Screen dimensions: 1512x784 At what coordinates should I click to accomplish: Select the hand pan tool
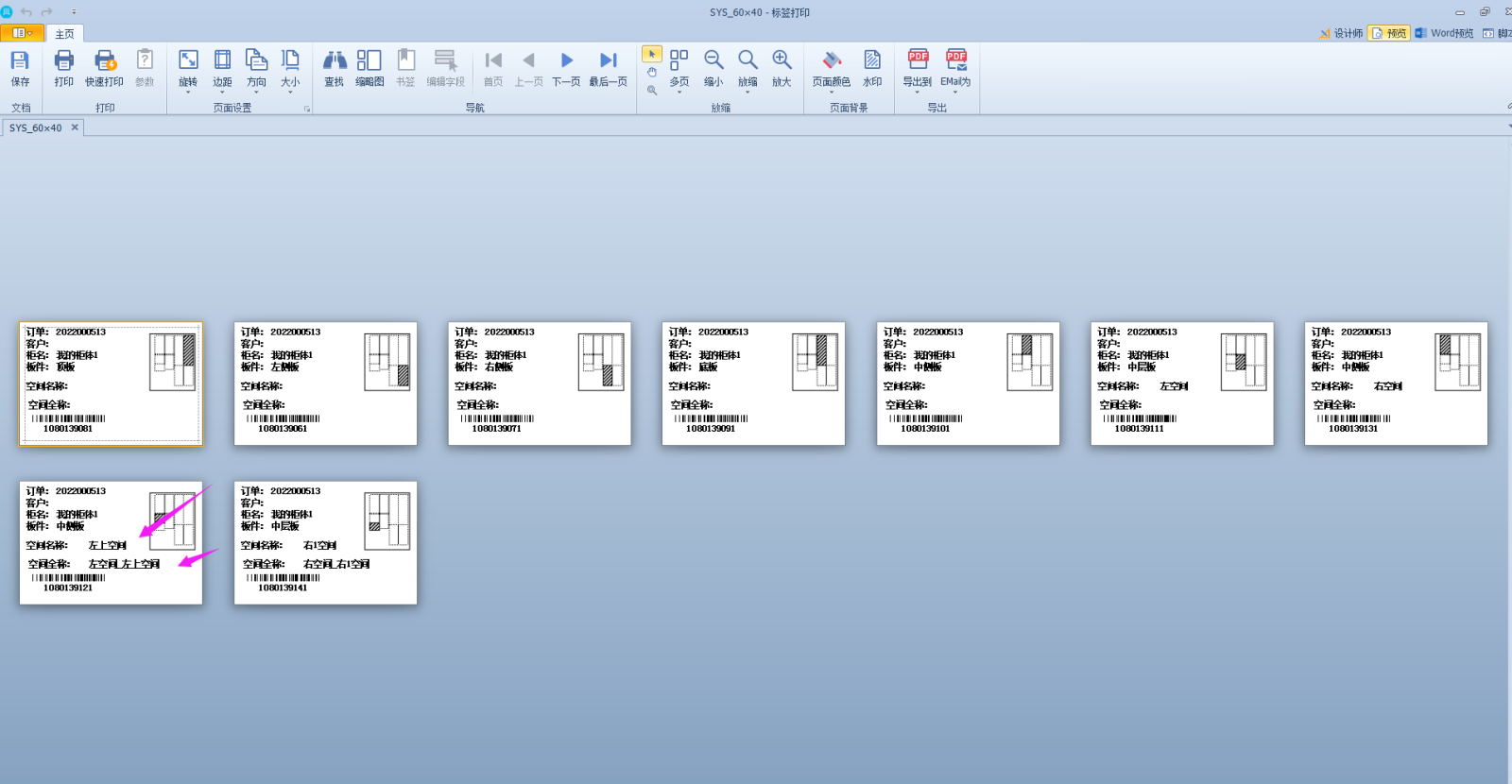[x=652, y=72]
